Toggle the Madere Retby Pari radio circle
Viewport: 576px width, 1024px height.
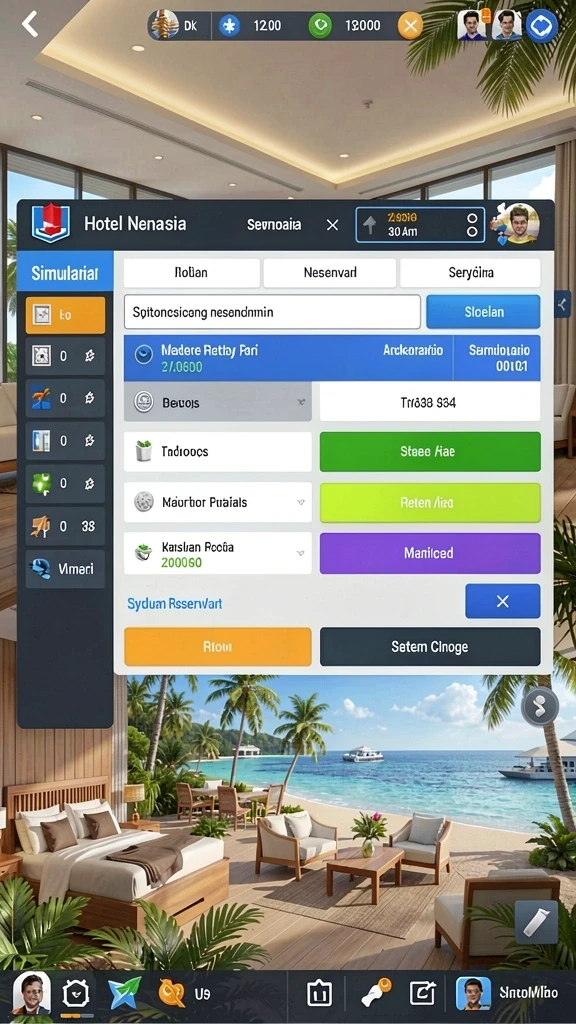tap(143, 354)
